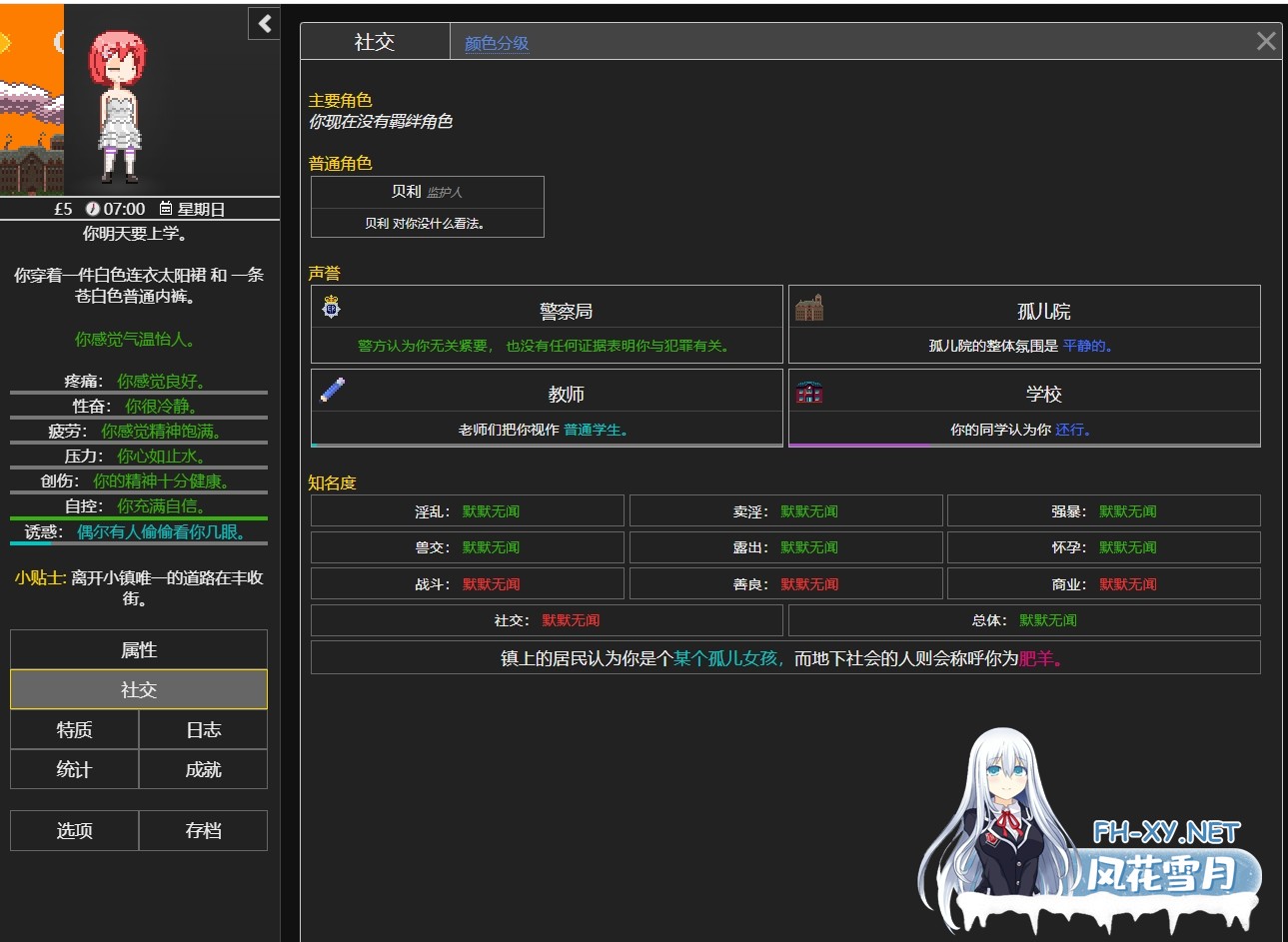
Task: Open the 日志 section
Action: click(203, 729)
